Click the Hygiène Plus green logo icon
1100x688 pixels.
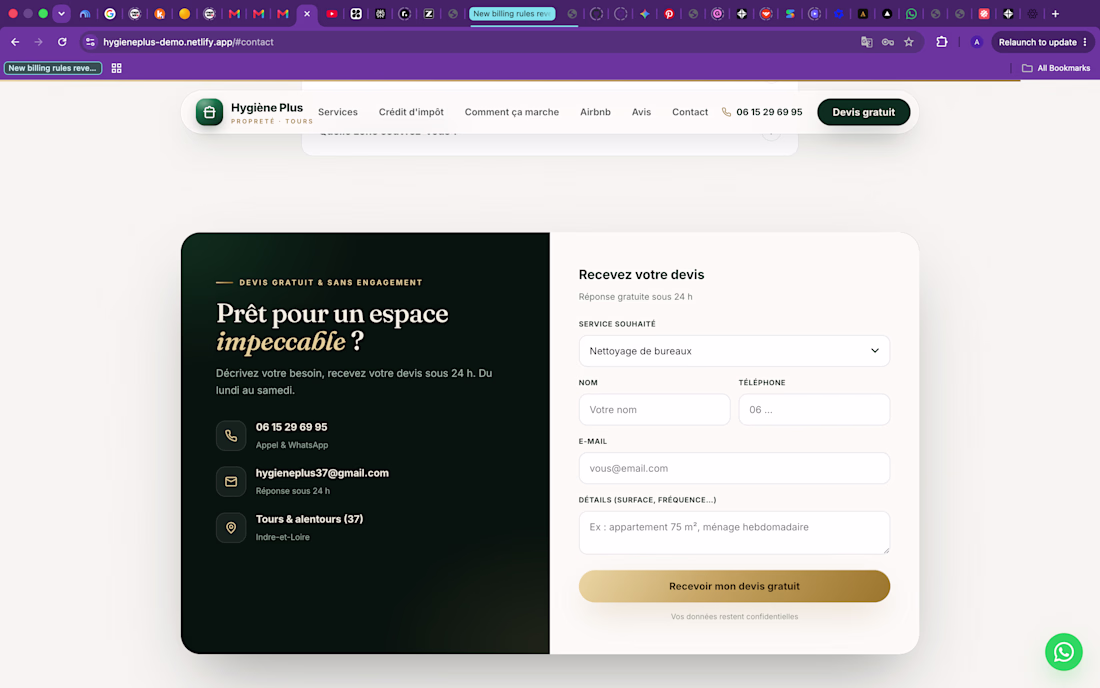pyautogui.click(x=209, y=112)
